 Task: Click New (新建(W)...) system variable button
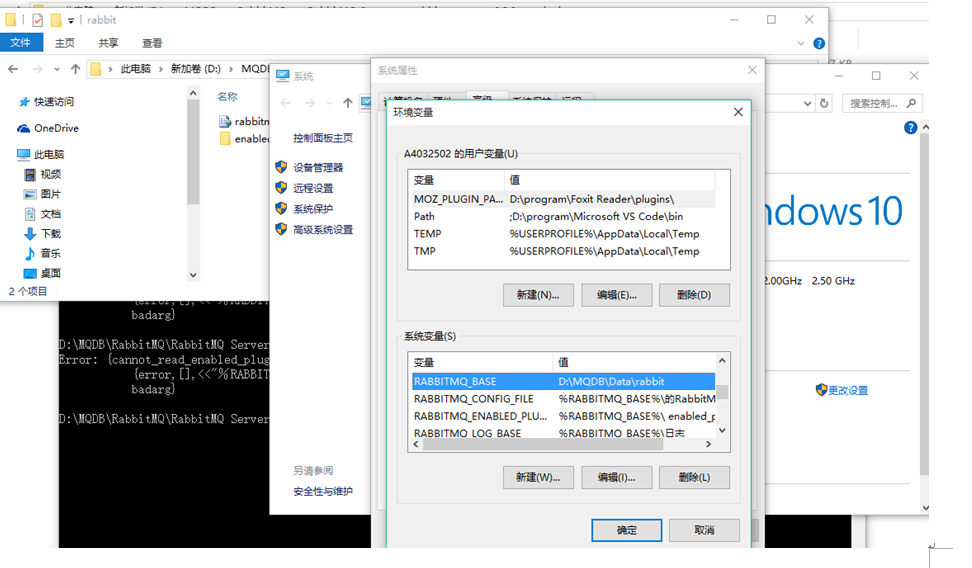pyautogui.click(x=538, y=477)
